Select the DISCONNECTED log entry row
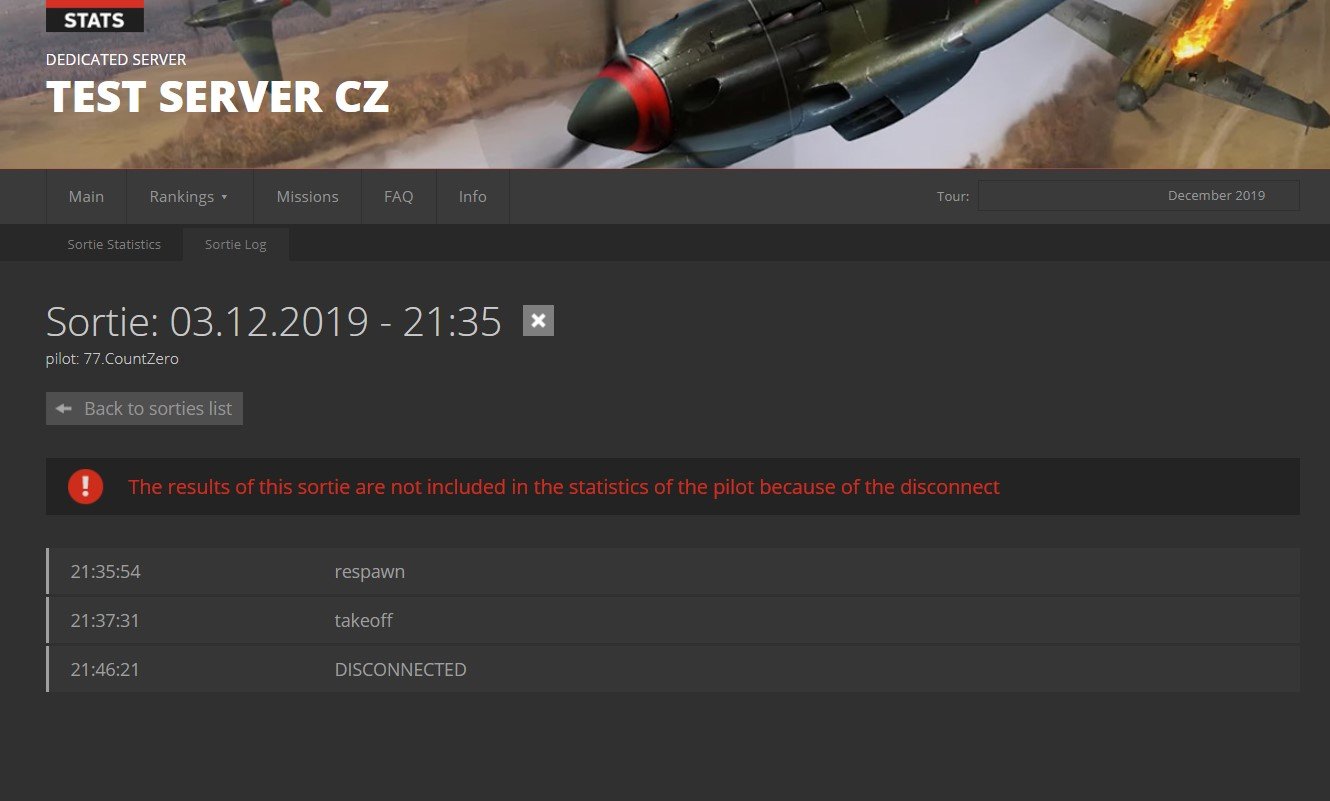 [673, 669]
